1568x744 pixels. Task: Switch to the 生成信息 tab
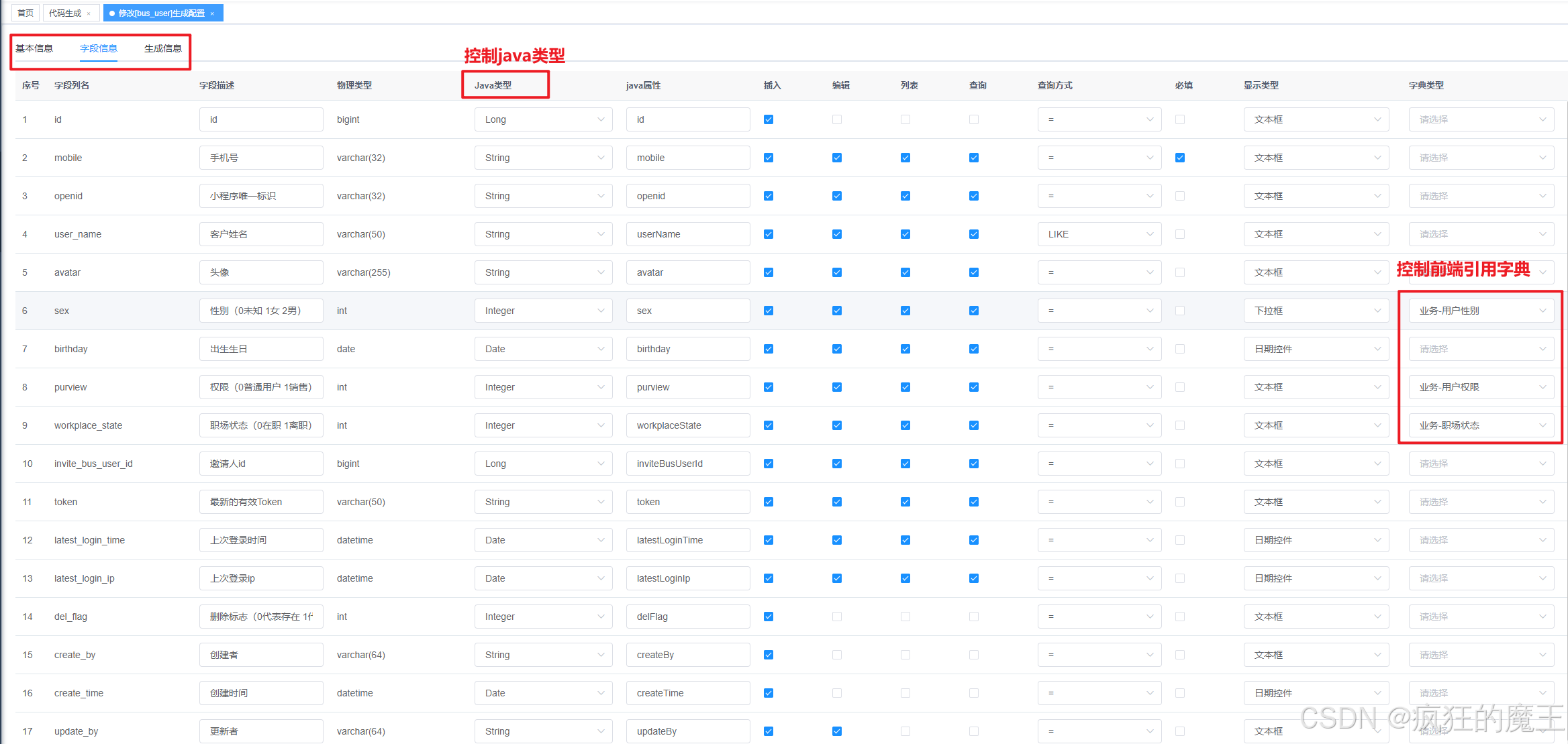[162, 48]
